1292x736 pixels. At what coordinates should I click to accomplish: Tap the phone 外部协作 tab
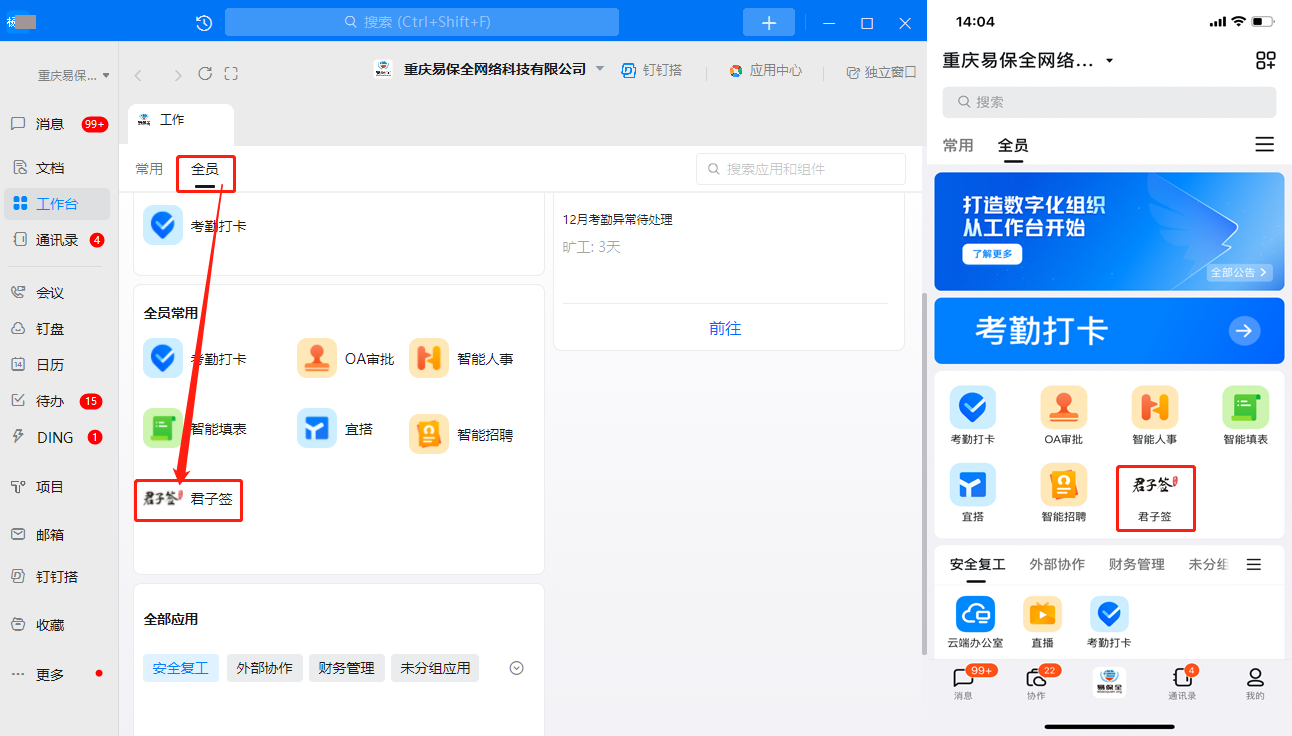(x=1057, y=564)
